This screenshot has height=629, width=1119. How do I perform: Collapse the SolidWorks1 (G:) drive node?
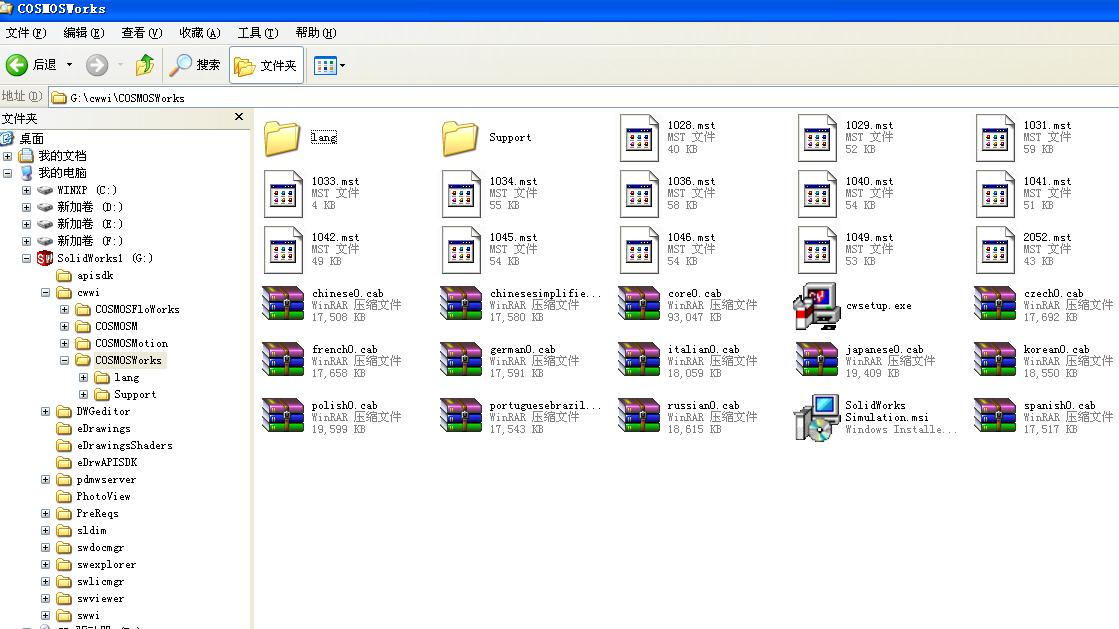(26, 258)
